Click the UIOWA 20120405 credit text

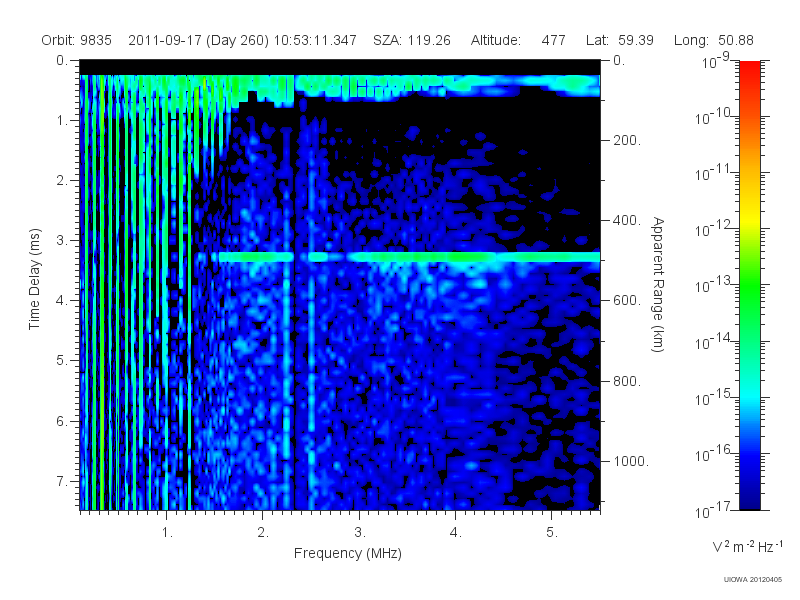(x=753, y=580)
